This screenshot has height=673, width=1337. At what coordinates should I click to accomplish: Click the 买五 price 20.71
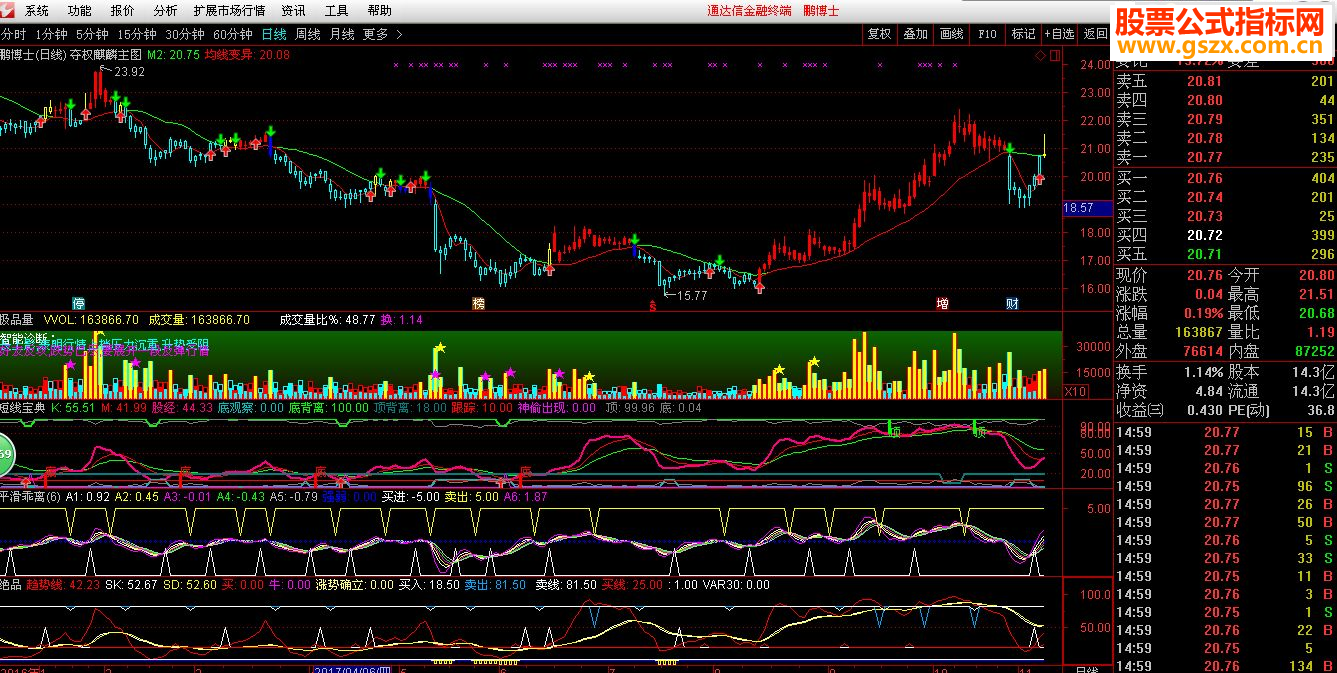click(1204, 255)
